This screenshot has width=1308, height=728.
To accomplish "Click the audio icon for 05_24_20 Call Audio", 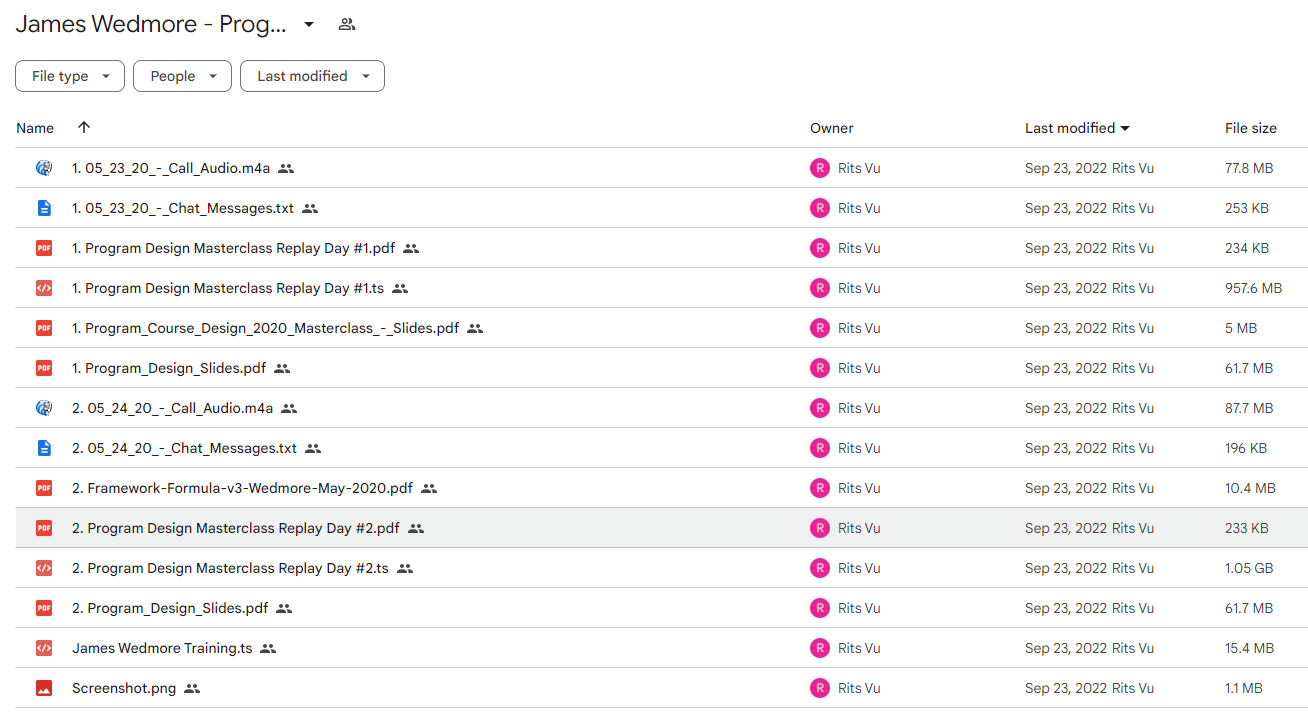I will point(44,408).
